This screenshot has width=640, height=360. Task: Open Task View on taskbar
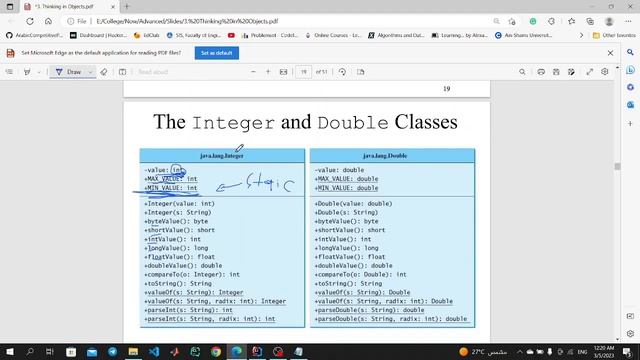click(50, 351)
